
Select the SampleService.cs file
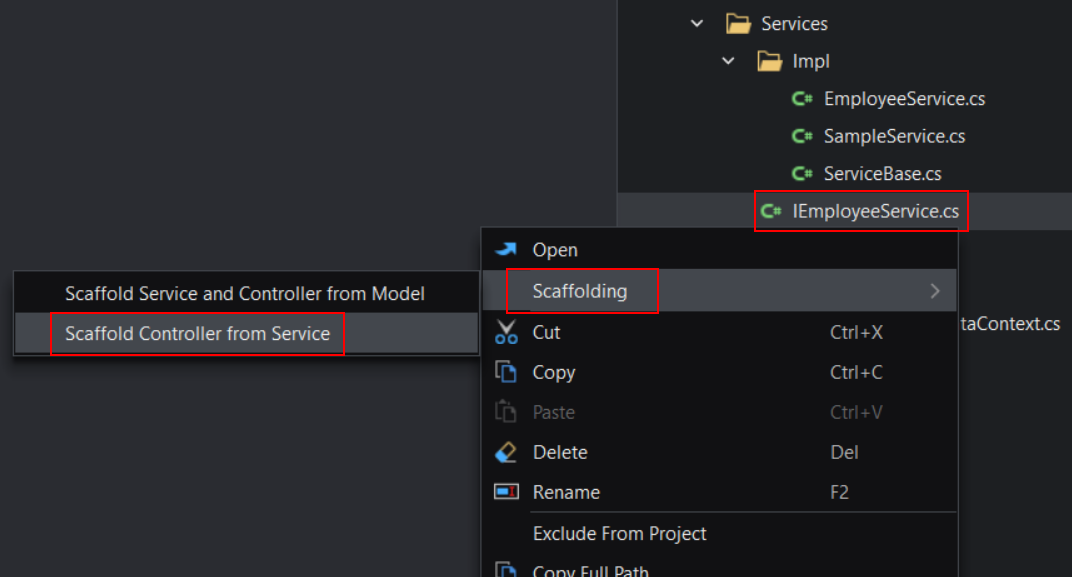coord(894,136)
